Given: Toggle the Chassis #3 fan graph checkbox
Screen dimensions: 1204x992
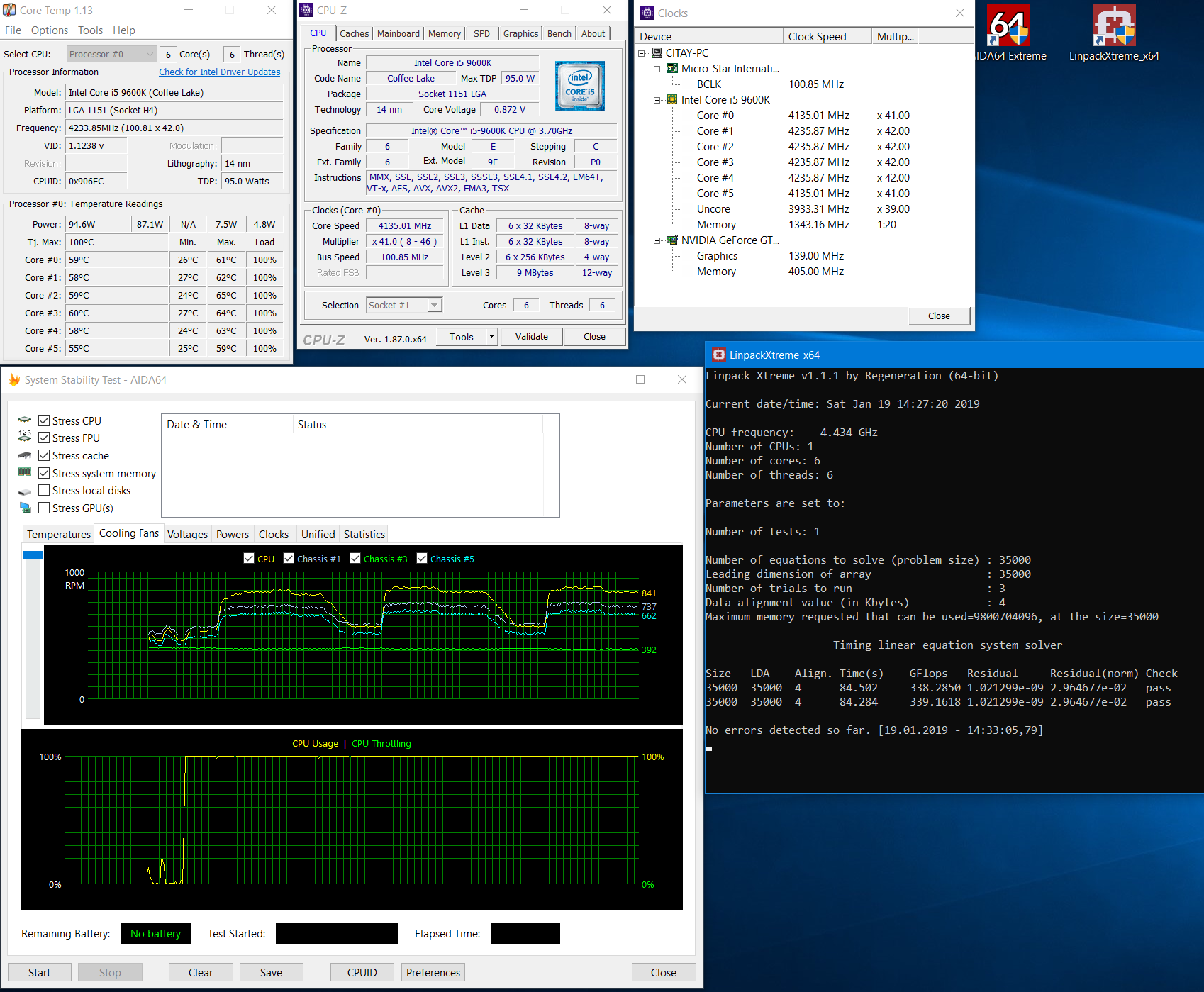Looking at the screenshot, I should [355, 558].
